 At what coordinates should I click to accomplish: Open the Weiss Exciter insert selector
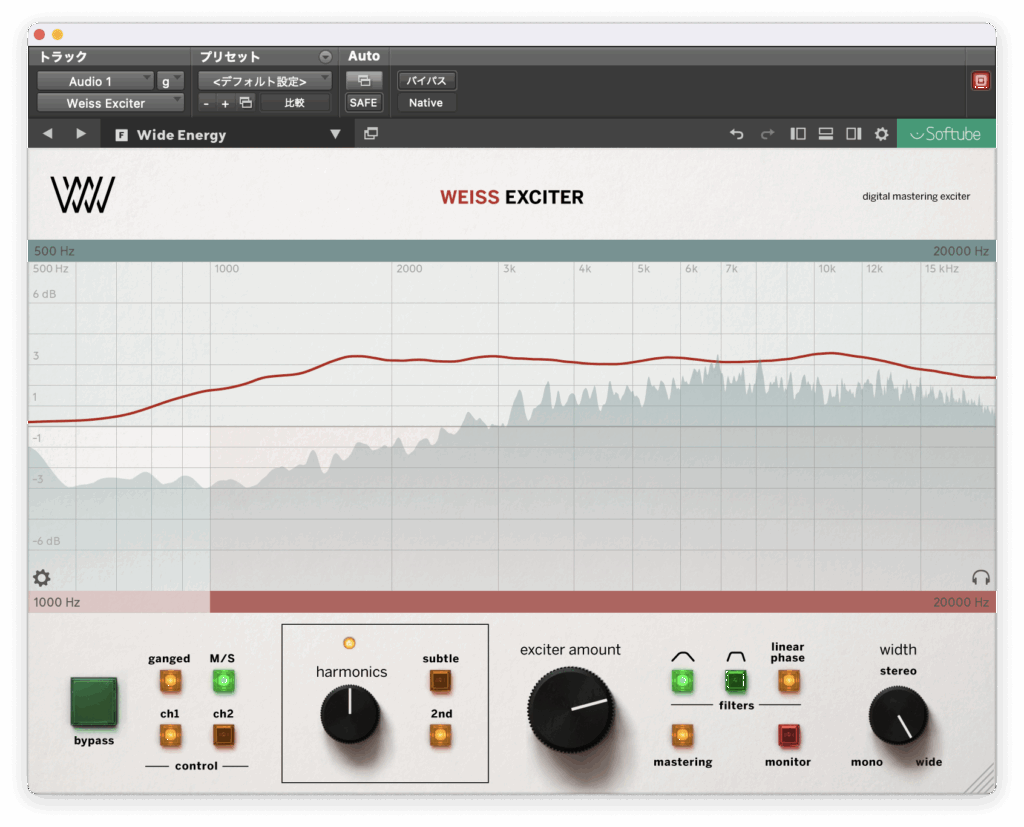(x=110, y=103)
